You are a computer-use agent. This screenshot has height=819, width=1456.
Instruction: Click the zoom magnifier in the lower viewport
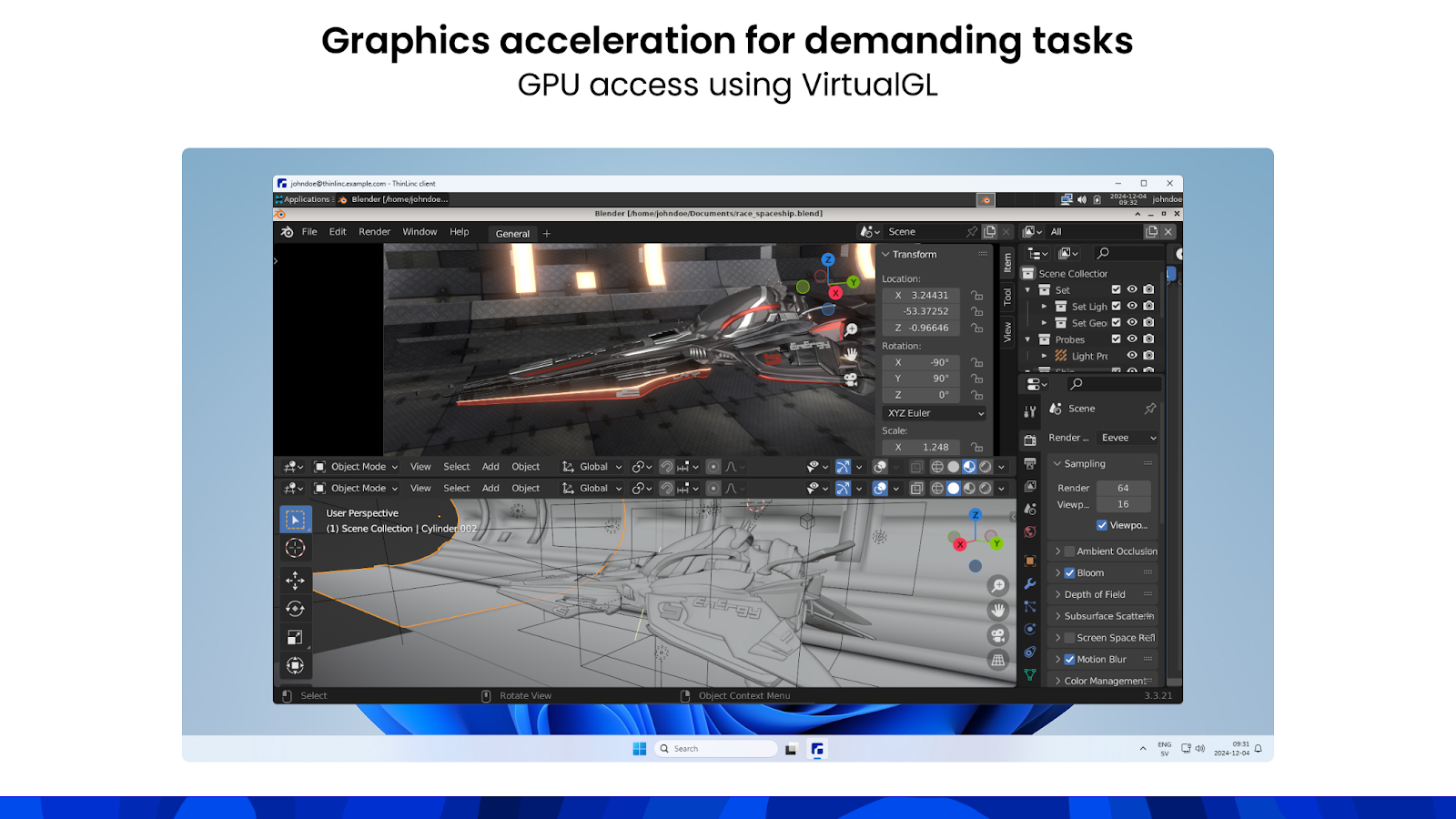[998, 586]
